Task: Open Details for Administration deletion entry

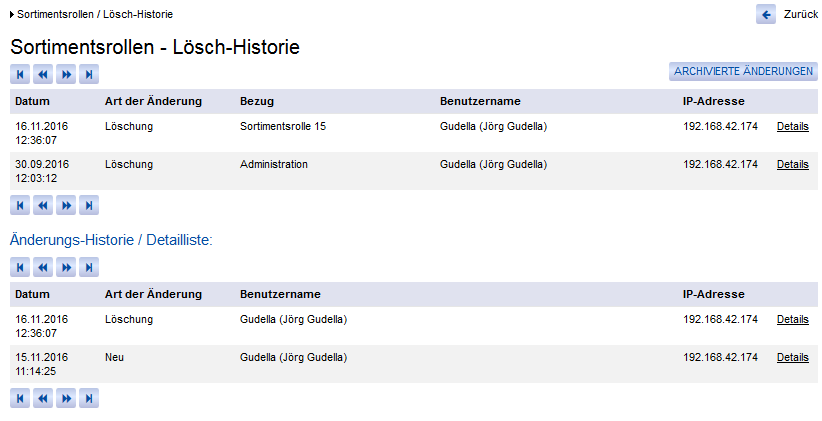Action: tap(792, 164)
